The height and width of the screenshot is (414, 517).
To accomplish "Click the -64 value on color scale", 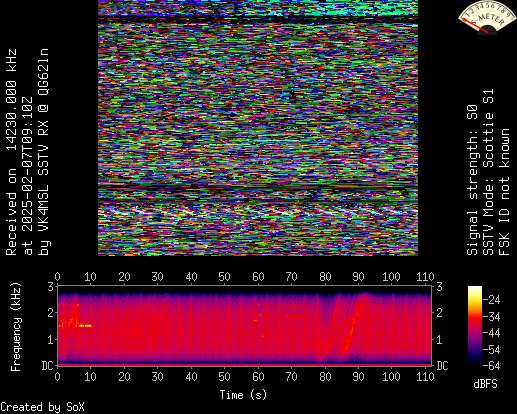I will coord(492,366).
